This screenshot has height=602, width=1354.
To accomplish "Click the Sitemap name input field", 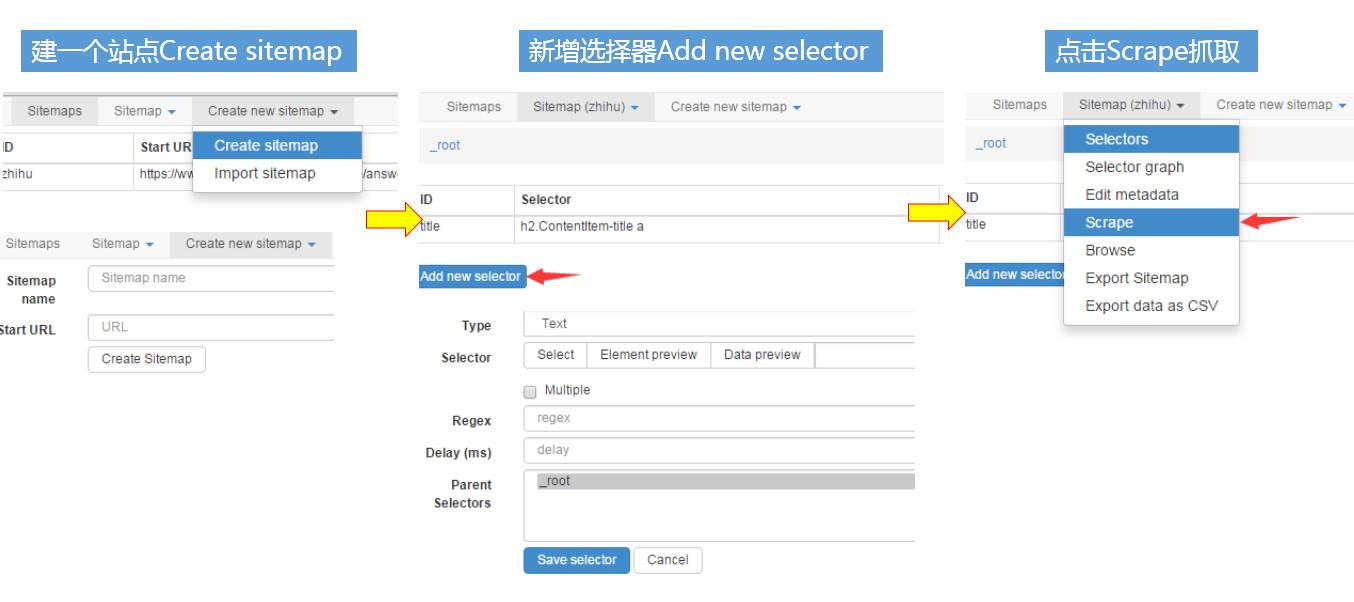I will [211, 278].
